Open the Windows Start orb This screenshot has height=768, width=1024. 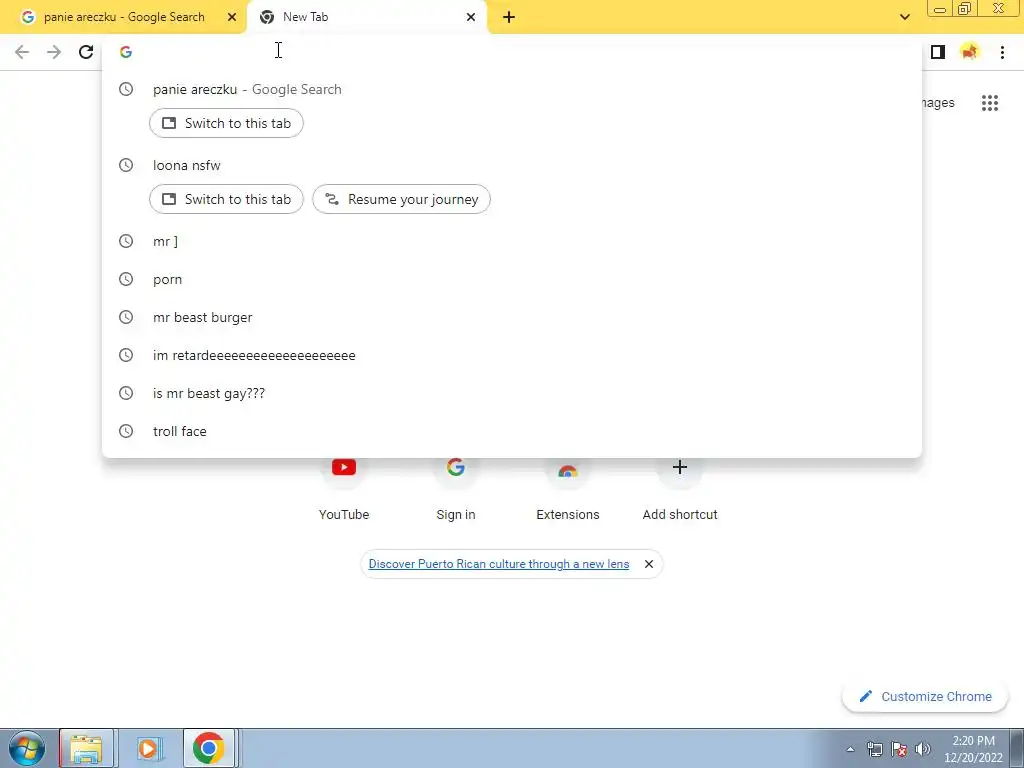27,748
